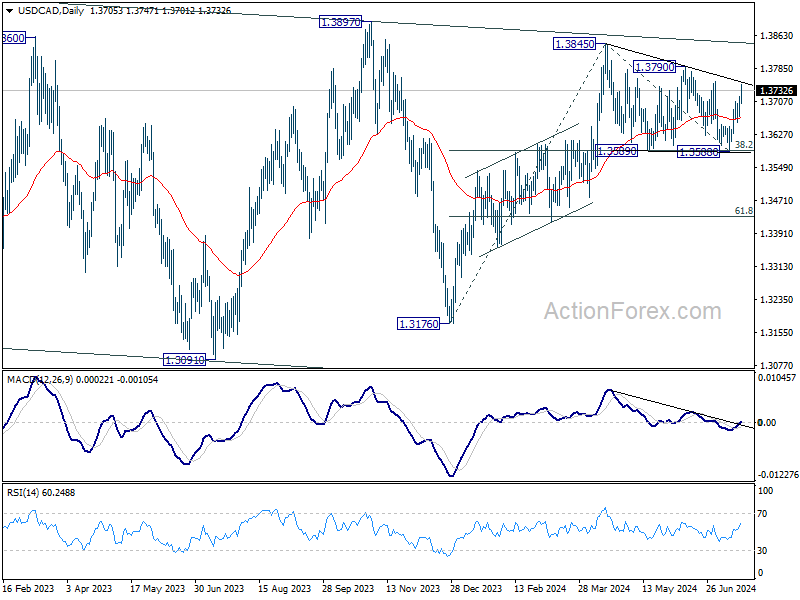Click '30' on the RSI axis
800x600 pixels.
point(762,551)
